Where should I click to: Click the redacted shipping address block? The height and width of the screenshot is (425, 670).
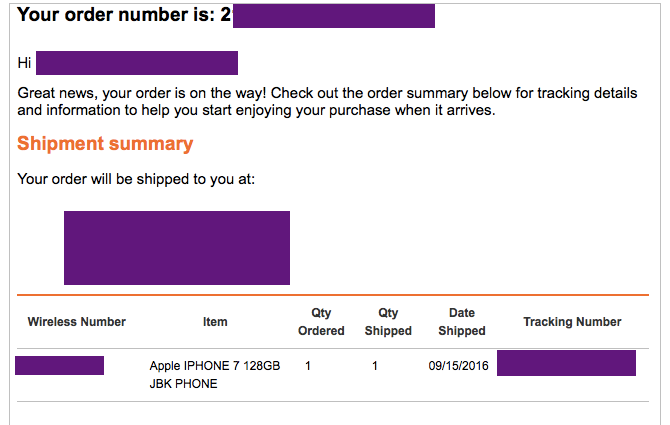click(177, 247)
